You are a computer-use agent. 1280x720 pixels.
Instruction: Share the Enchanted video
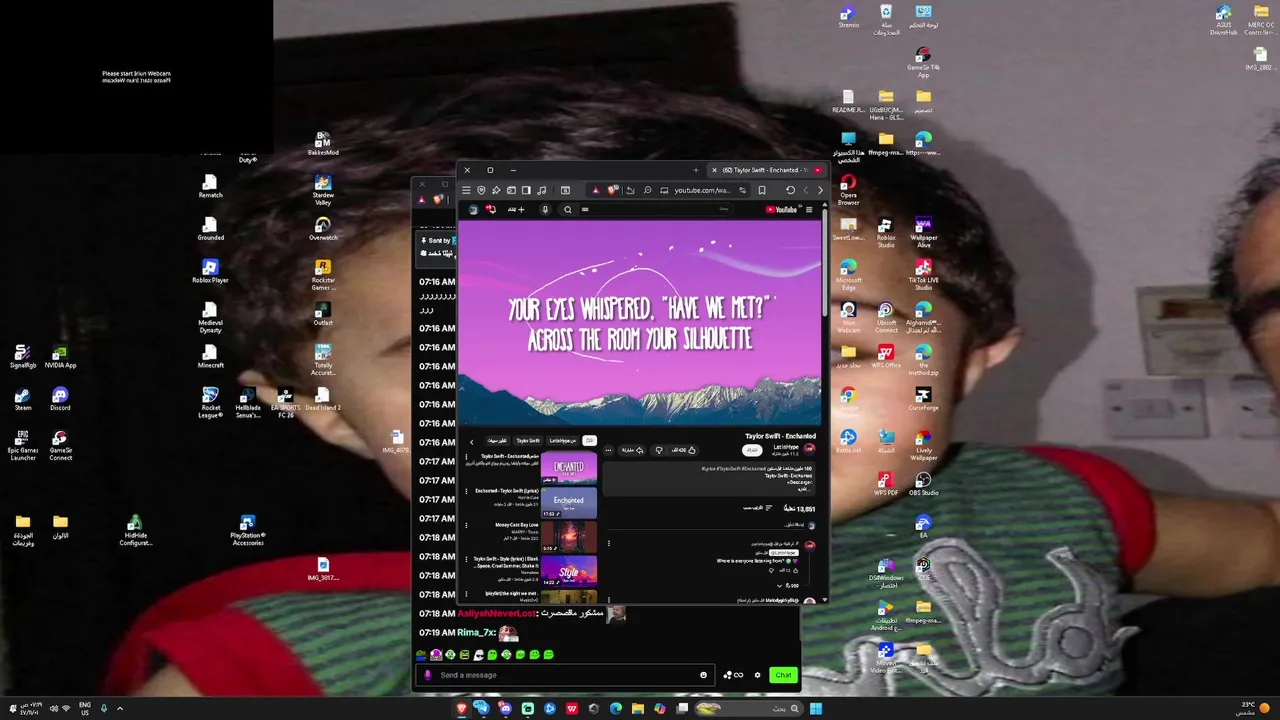click(634, 450)
